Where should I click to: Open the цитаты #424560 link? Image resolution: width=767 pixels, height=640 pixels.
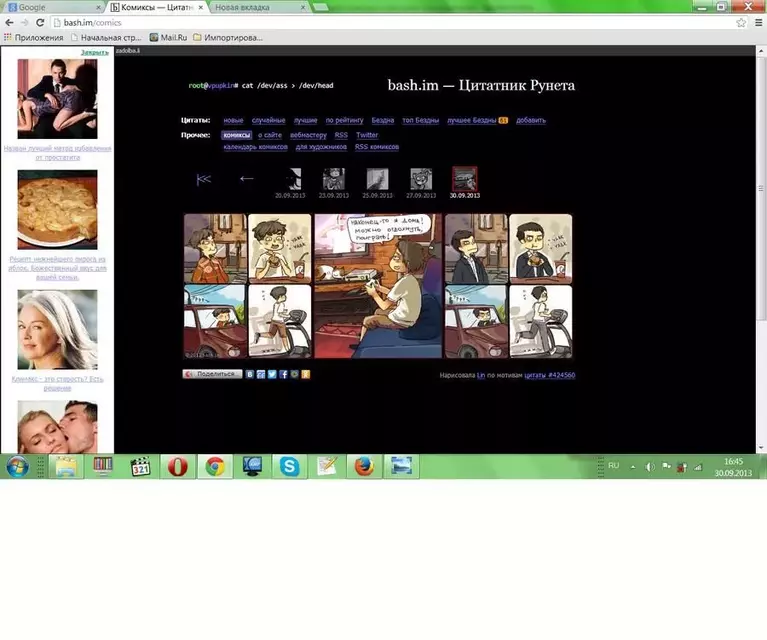pos(550,375)
